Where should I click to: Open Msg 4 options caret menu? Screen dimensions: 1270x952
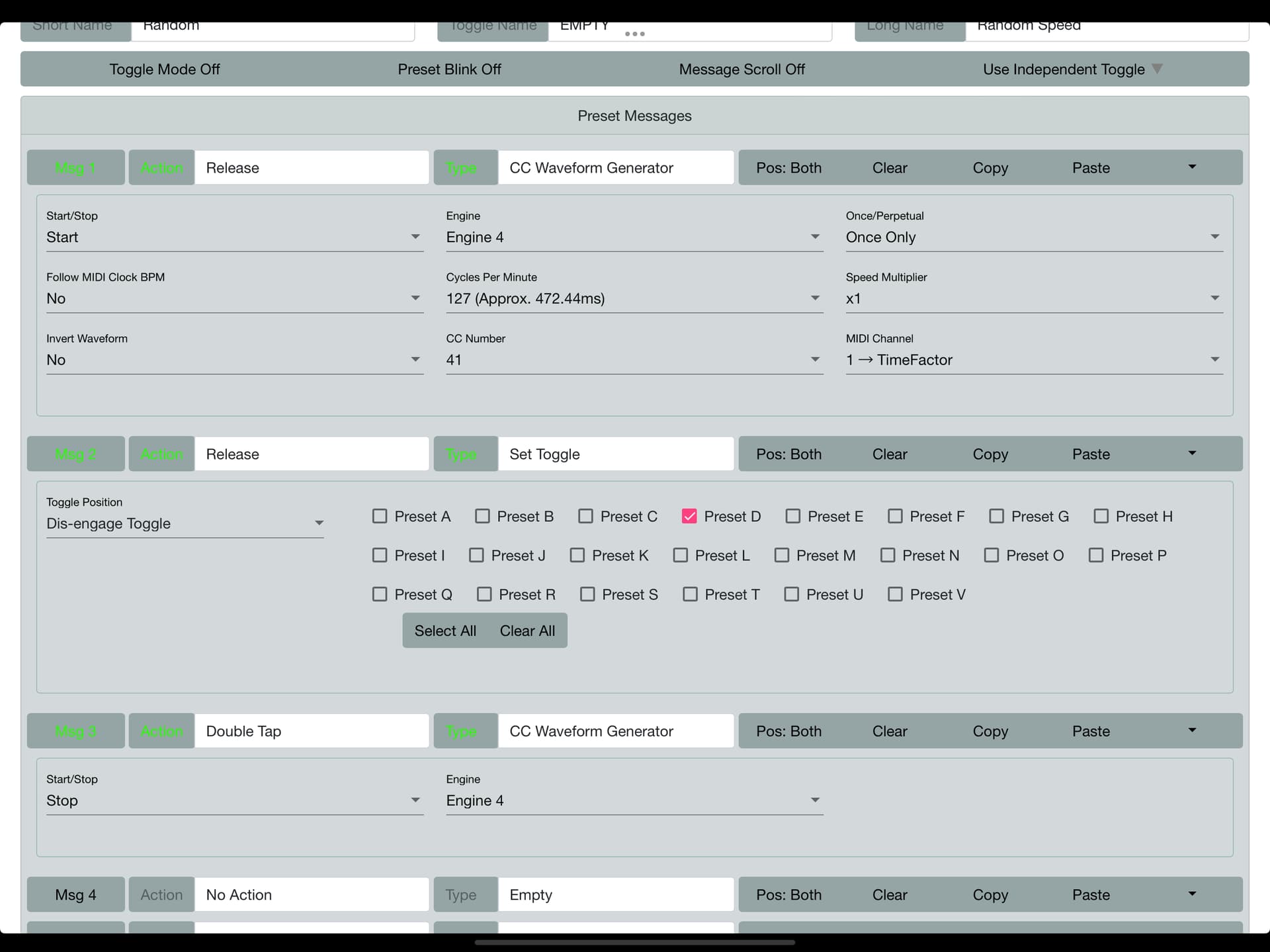pyautogui.click(x=1192, y=894)
